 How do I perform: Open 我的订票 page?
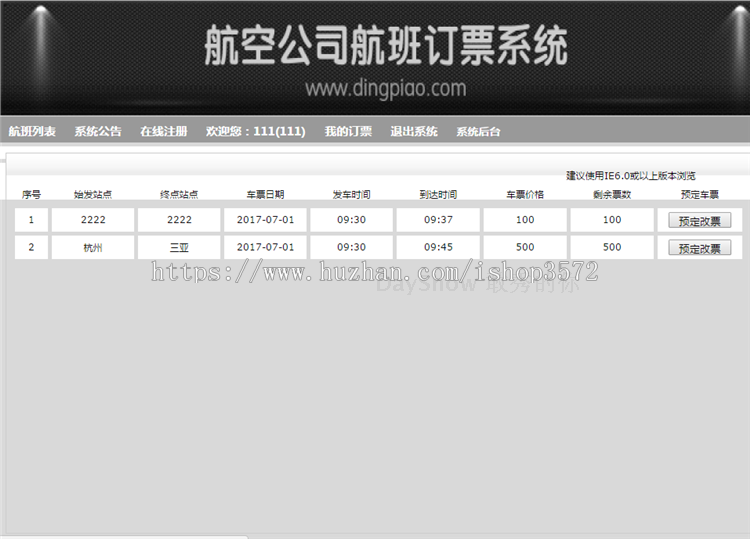click(348, 131)
